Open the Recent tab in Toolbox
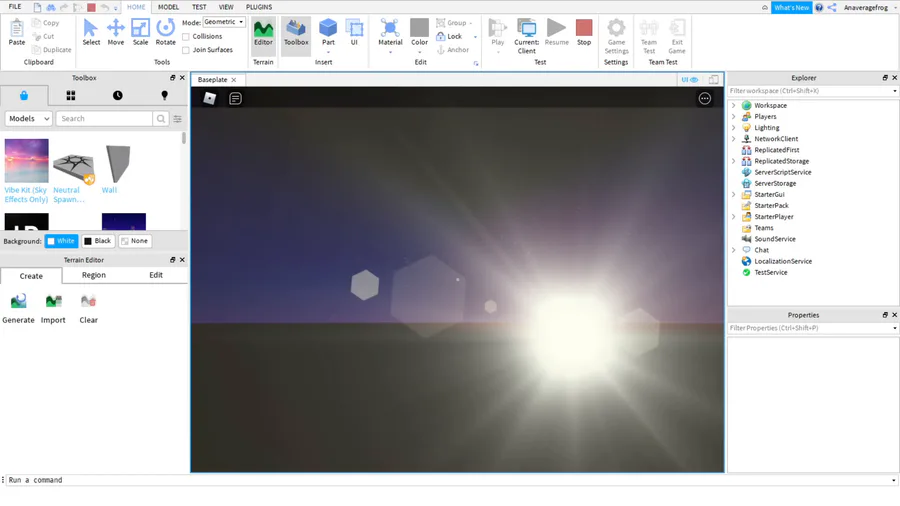The image size is (900, 506). pos(118,95)
